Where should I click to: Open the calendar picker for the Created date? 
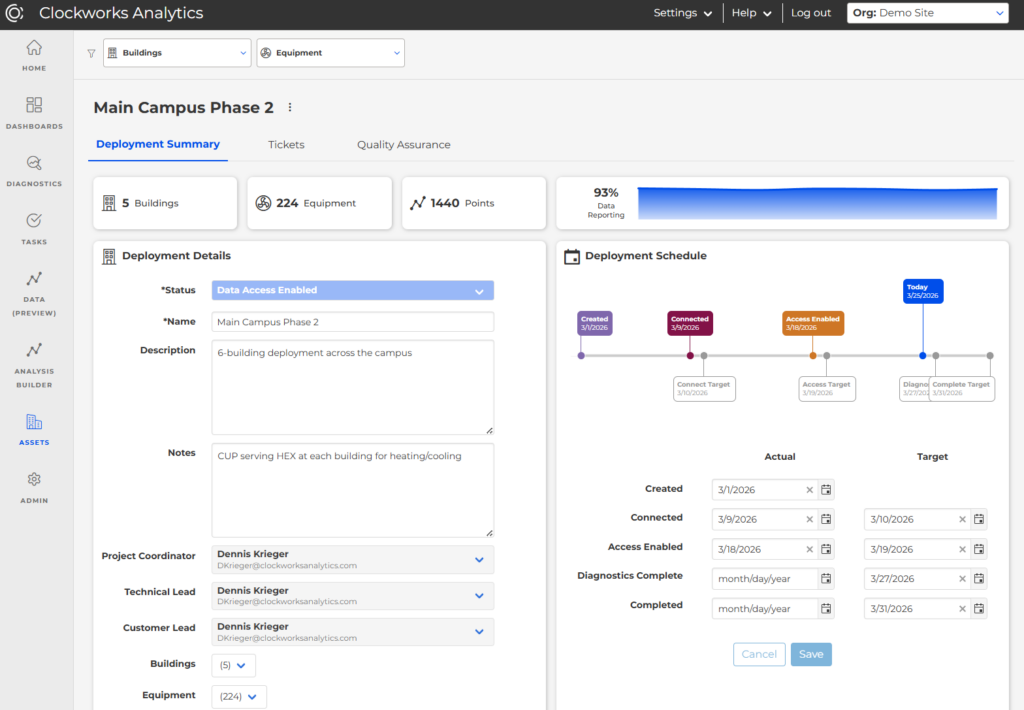(825, 490)
